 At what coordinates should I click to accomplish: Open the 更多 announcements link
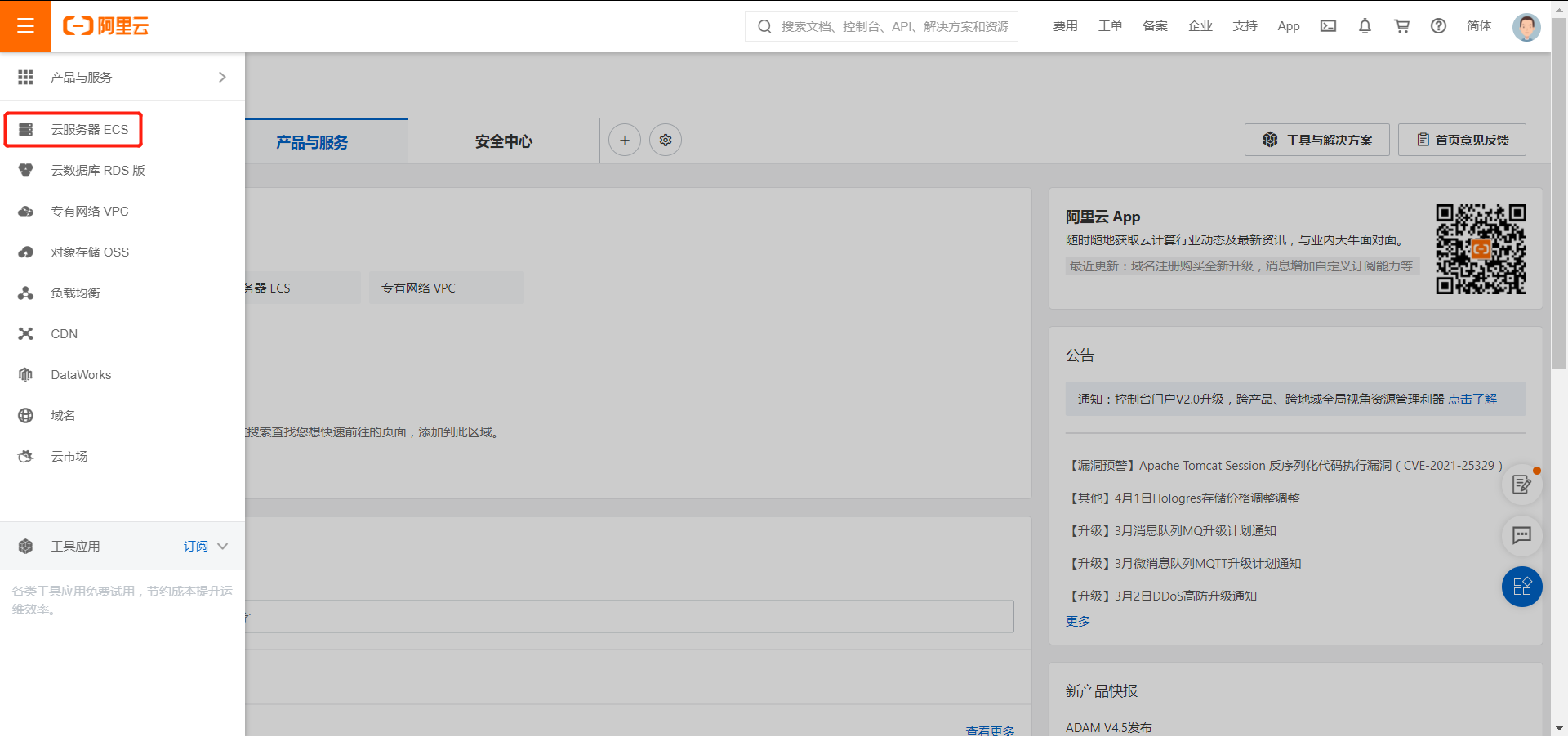(1078, 621)
